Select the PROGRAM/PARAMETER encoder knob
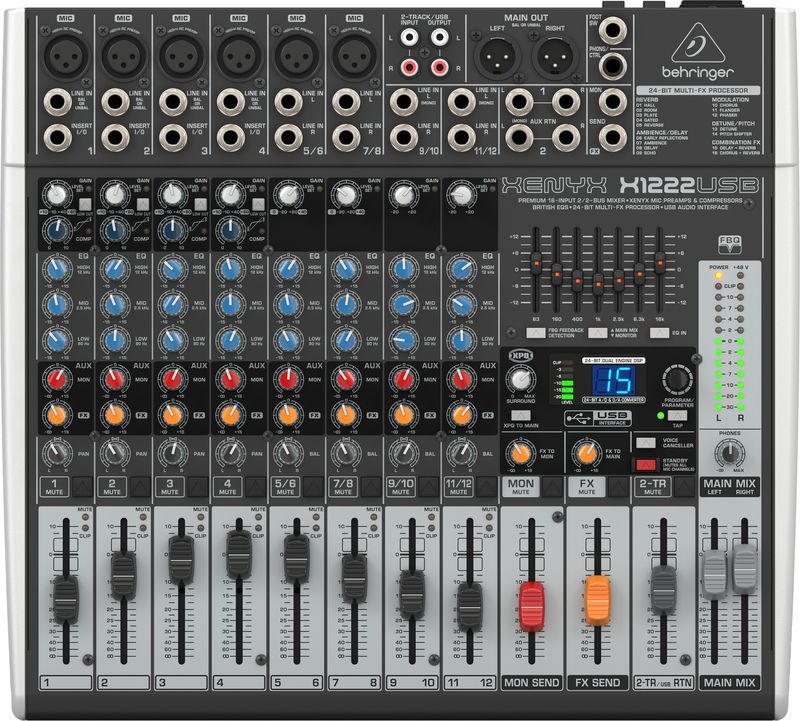 (678, 380)
